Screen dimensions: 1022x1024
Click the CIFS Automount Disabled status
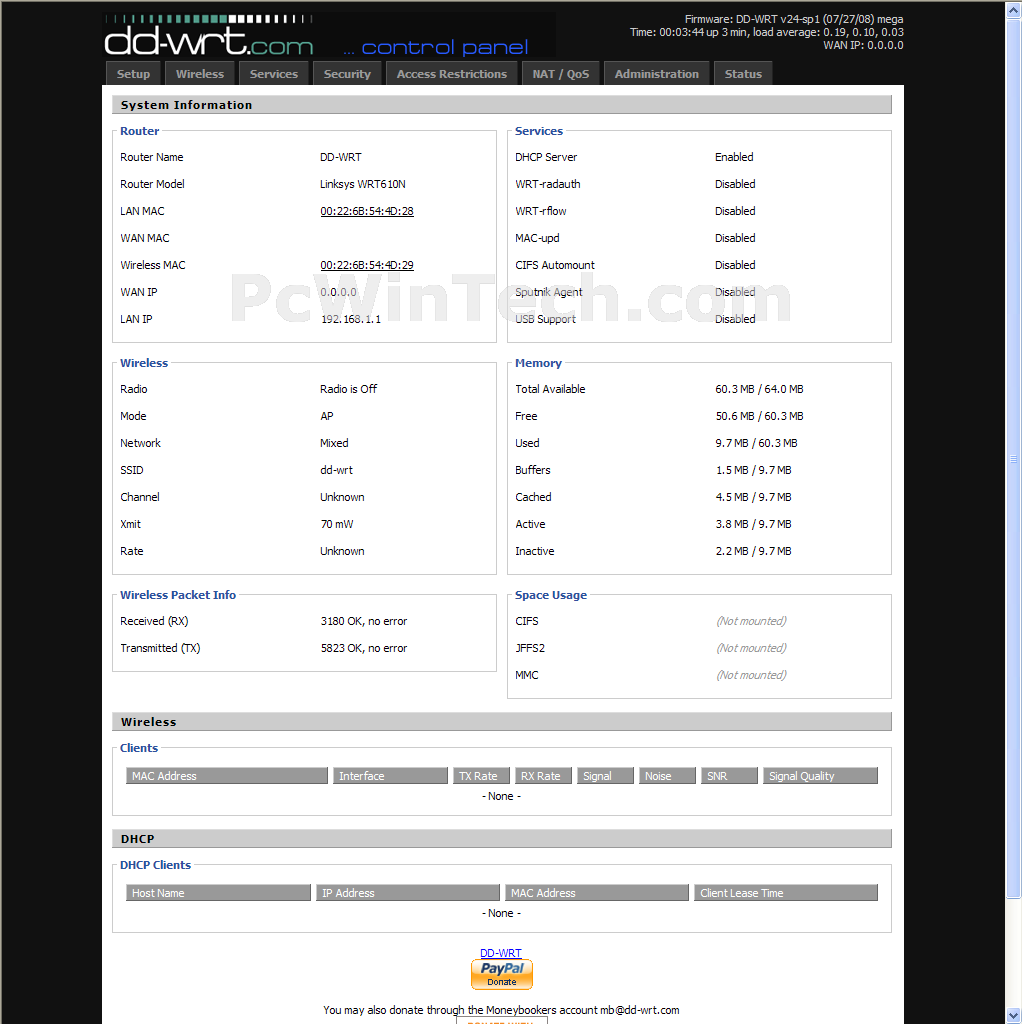735,265
